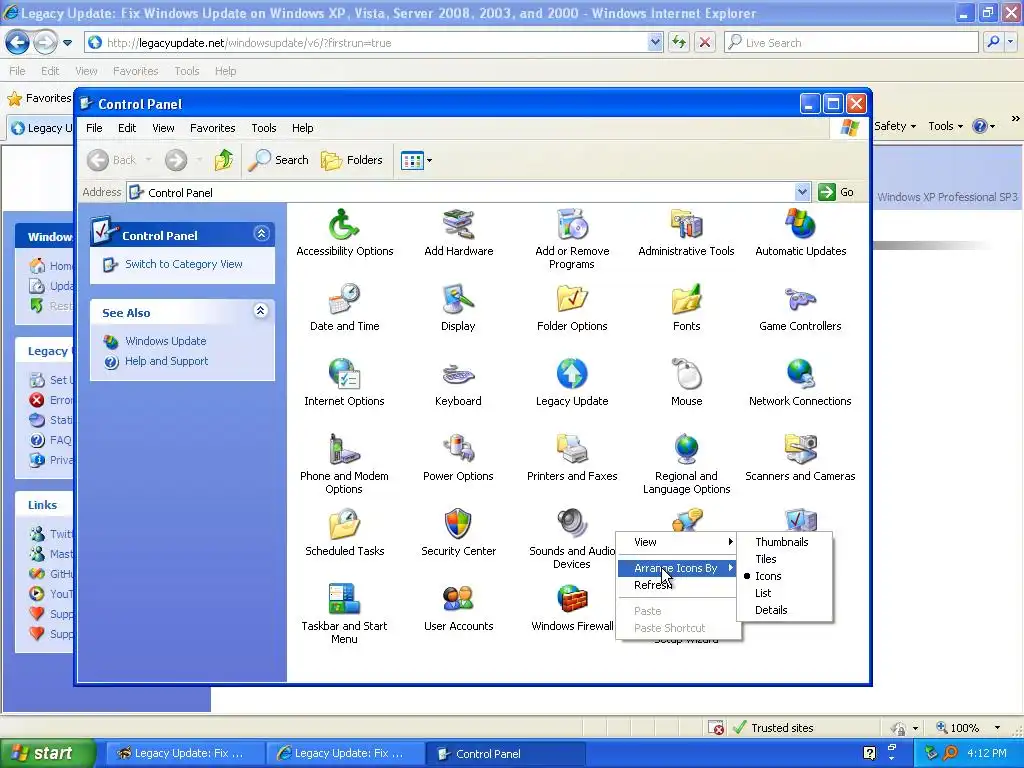Open the Back button history arrow
This screenshot has height=768, width=1024.
pos(148,160)
